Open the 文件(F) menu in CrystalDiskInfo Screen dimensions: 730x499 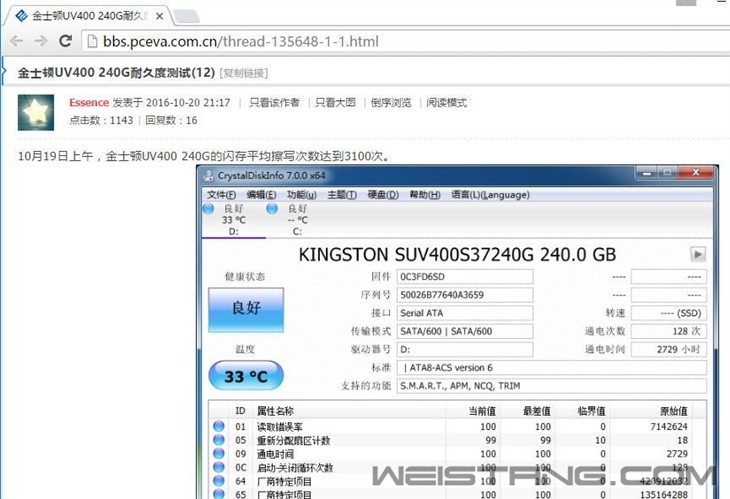tap(221, 195)
